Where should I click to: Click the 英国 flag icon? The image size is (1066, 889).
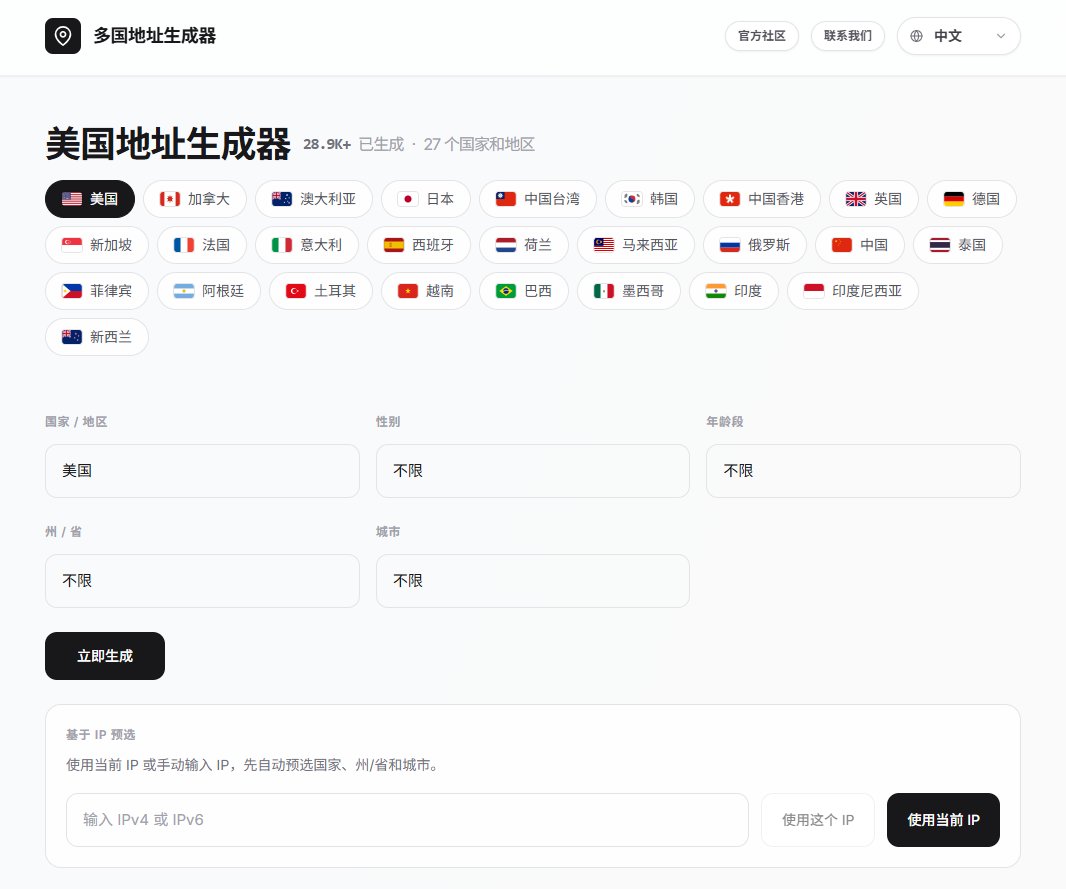tap(855, 199)
